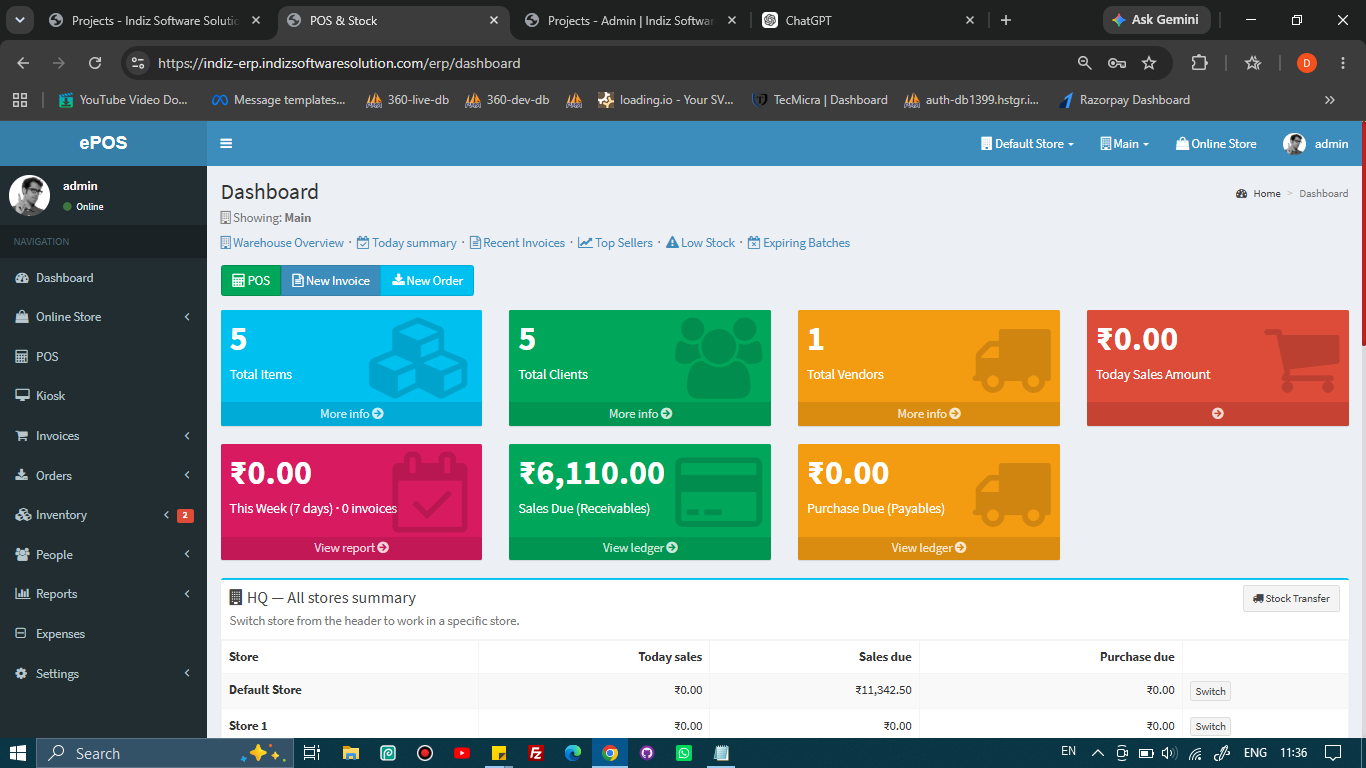Click the zoom magnifier icon in address bar
1366x768 pixels.
(1085, 63)
